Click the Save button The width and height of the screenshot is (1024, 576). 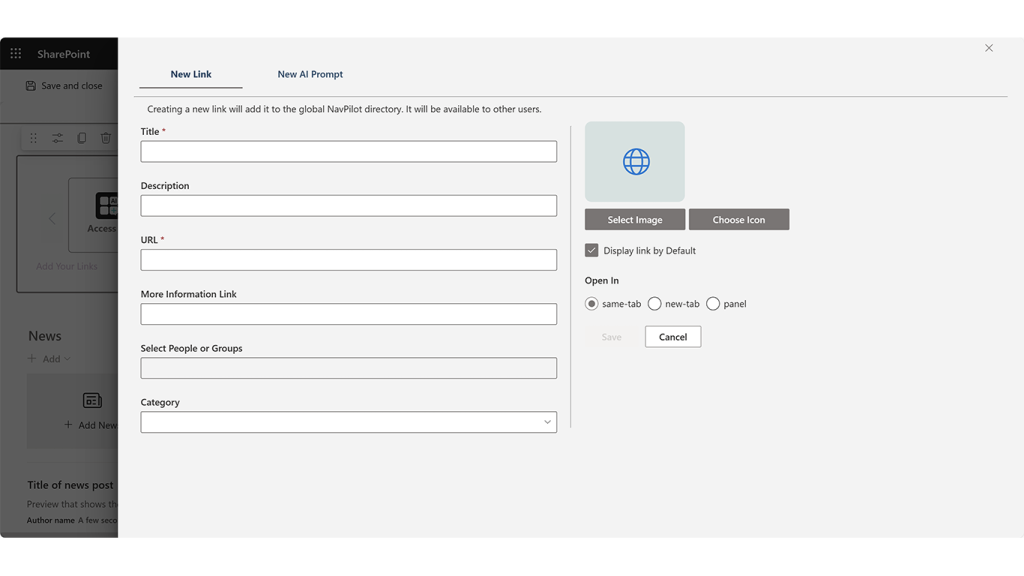tap(611, 337)
